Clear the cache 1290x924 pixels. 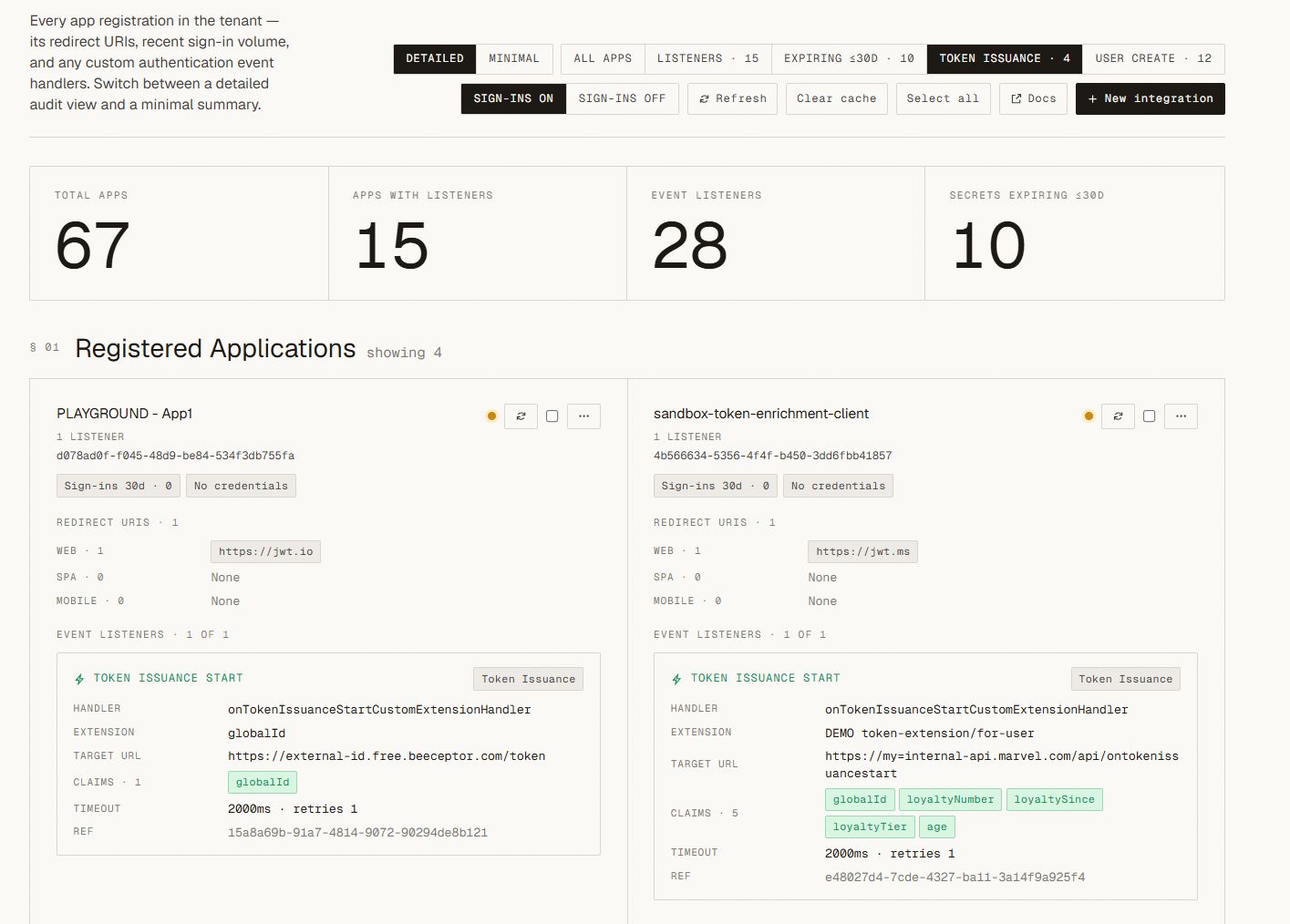tap(836, 98)
